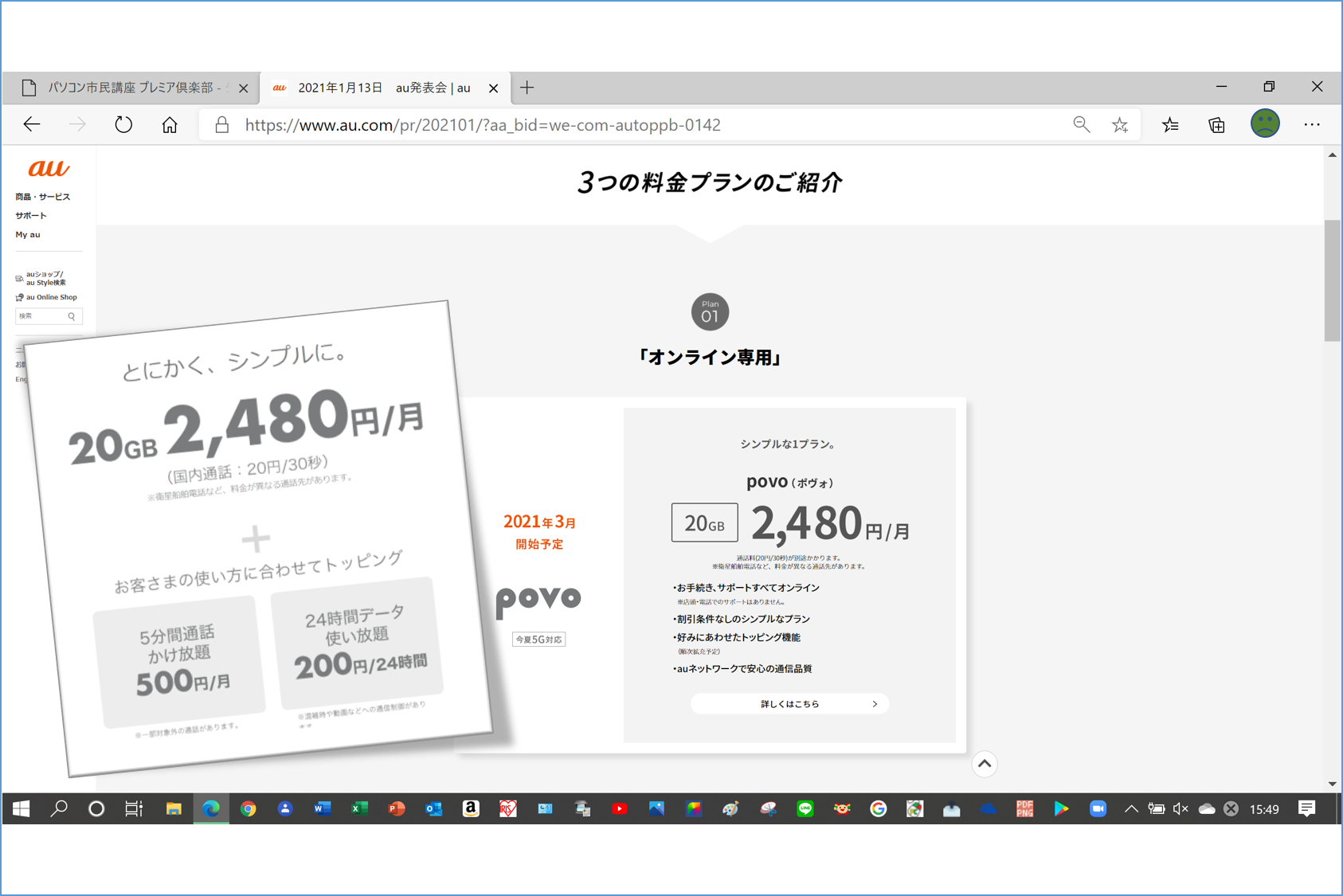Screen dimensions: 1343x896
Task: Open the Collections panel
Action: tap(1216, 125)
